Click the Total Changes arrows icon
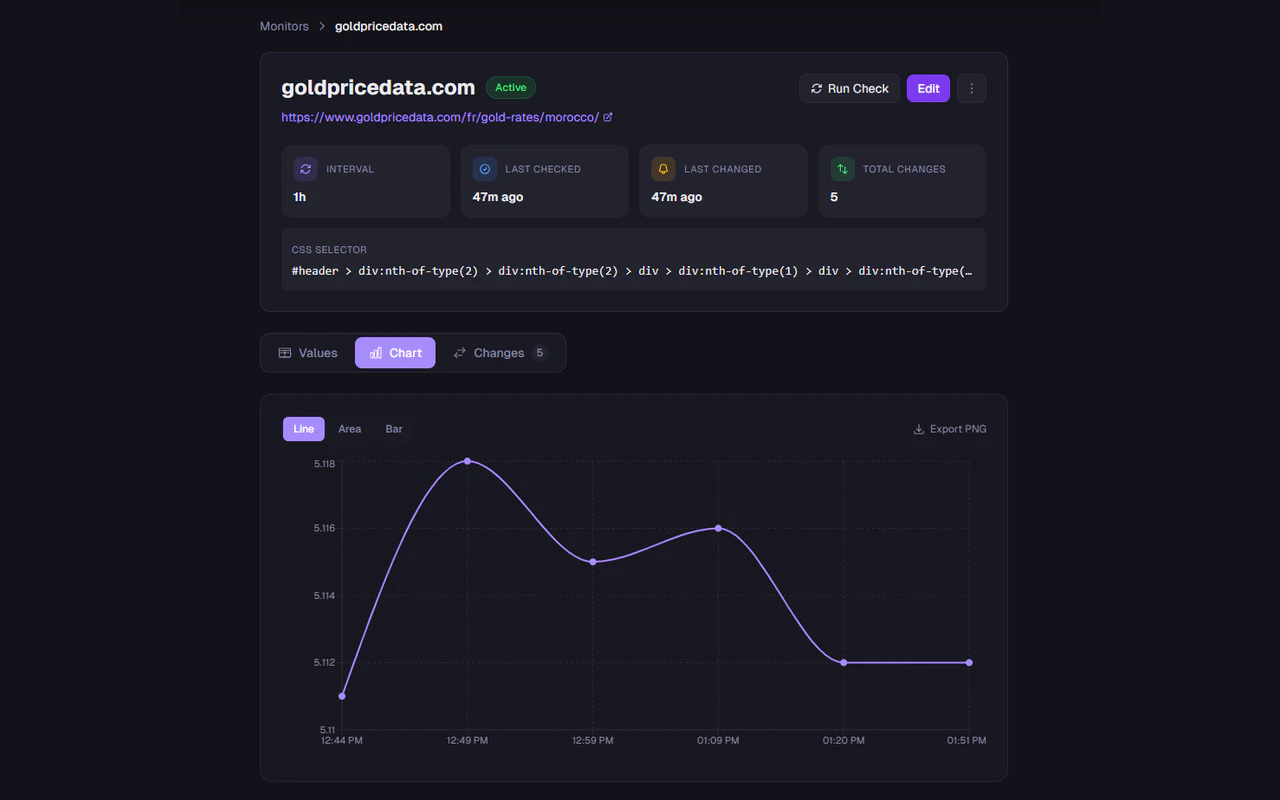The width and height of the screenshot is (1280, 800). point(842,169)
